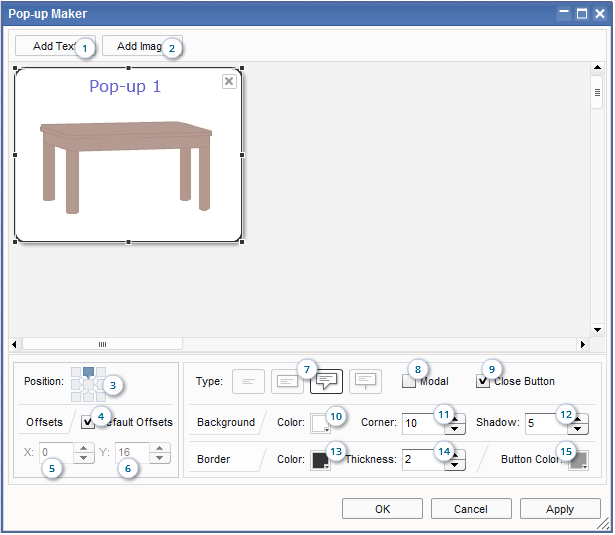Click the Offsets section label
This screenshot has height=535, width=615.
tap(44, 422)
